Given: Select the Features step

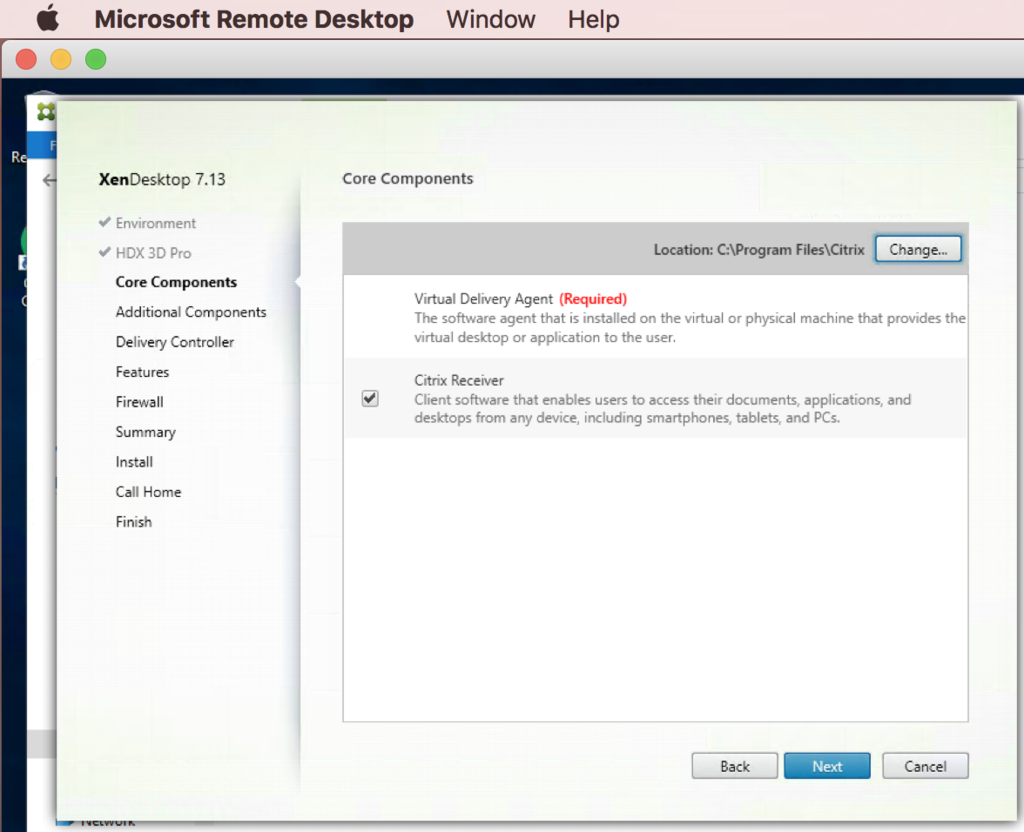Looking at the screenshot, I should [x=142, y=372].
